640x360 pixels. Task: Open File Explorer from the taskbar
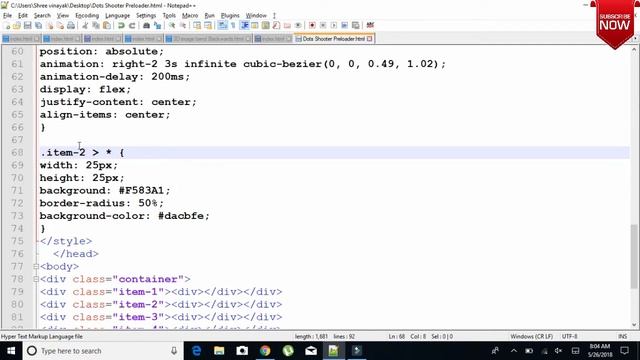point(219,351)
